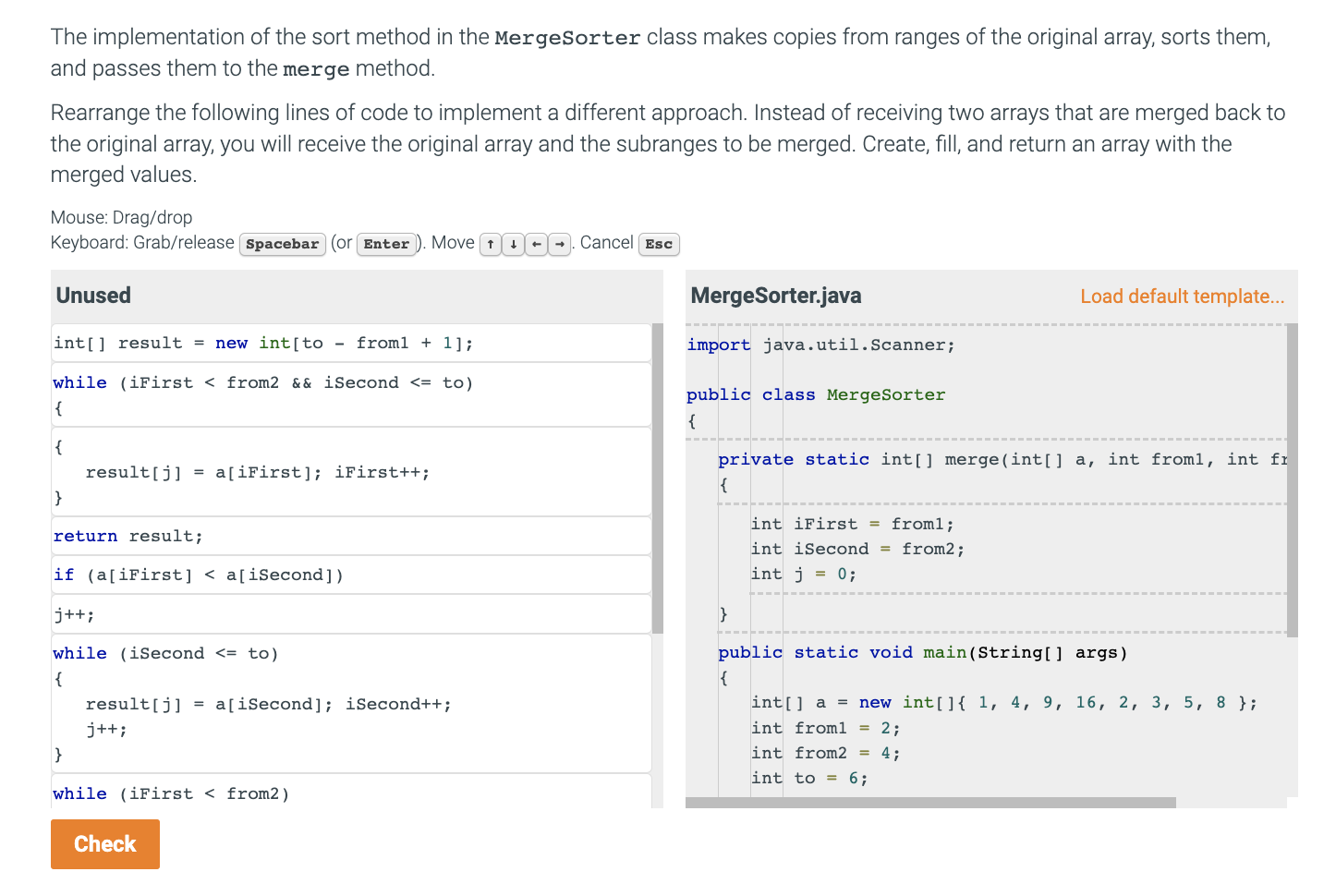Open the Load default template link
The width and height of the screenshot is (1336, 896).
[x=1183, y=297]
